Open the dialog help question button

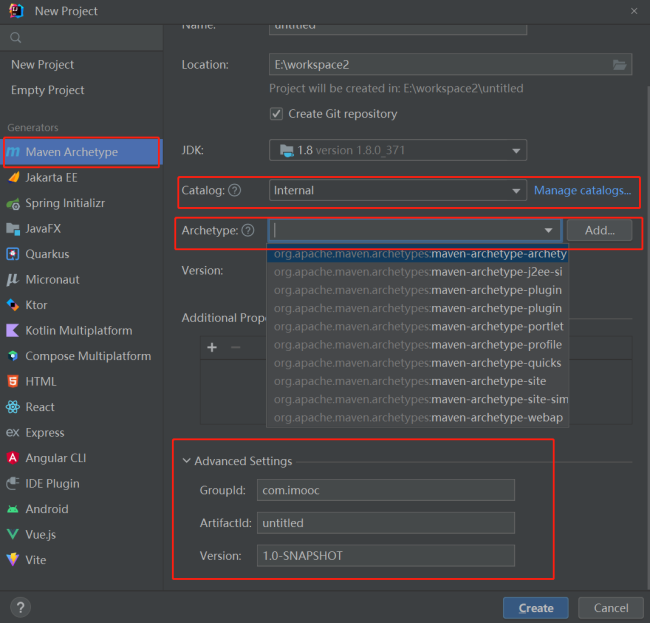point(20,608)
